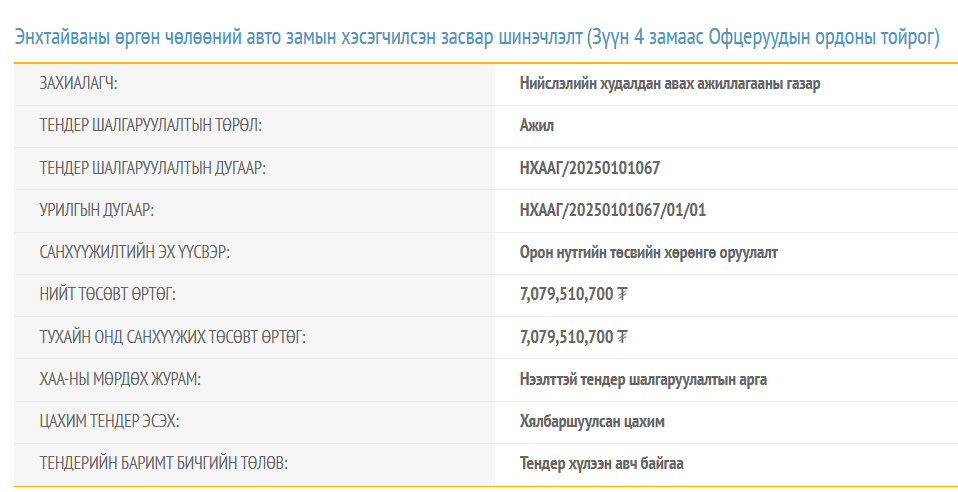Click the ЦАХИМ ТЕНДЕР ЭСЭХ label
The image size is (958, 492).
point(109,421)
